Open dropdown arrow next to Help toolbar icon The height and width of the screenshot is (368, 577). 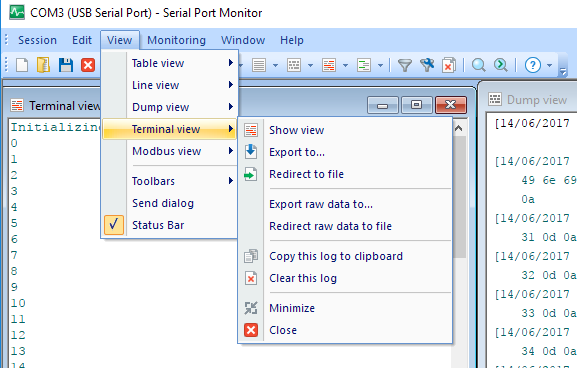pos(549,66)
